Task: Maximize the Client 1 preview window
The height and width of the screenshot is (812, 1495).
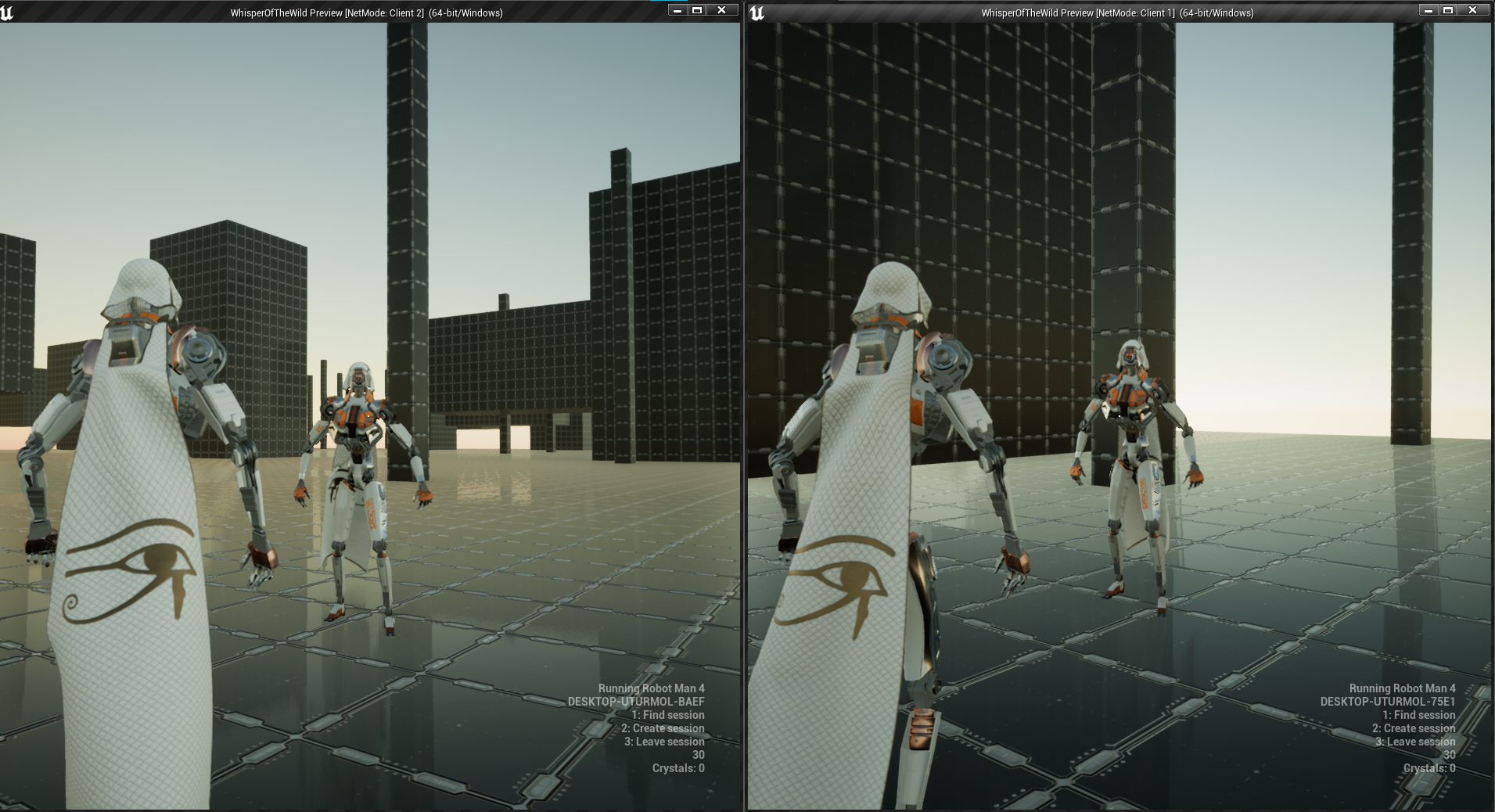Action: [x=1448, y=10]
